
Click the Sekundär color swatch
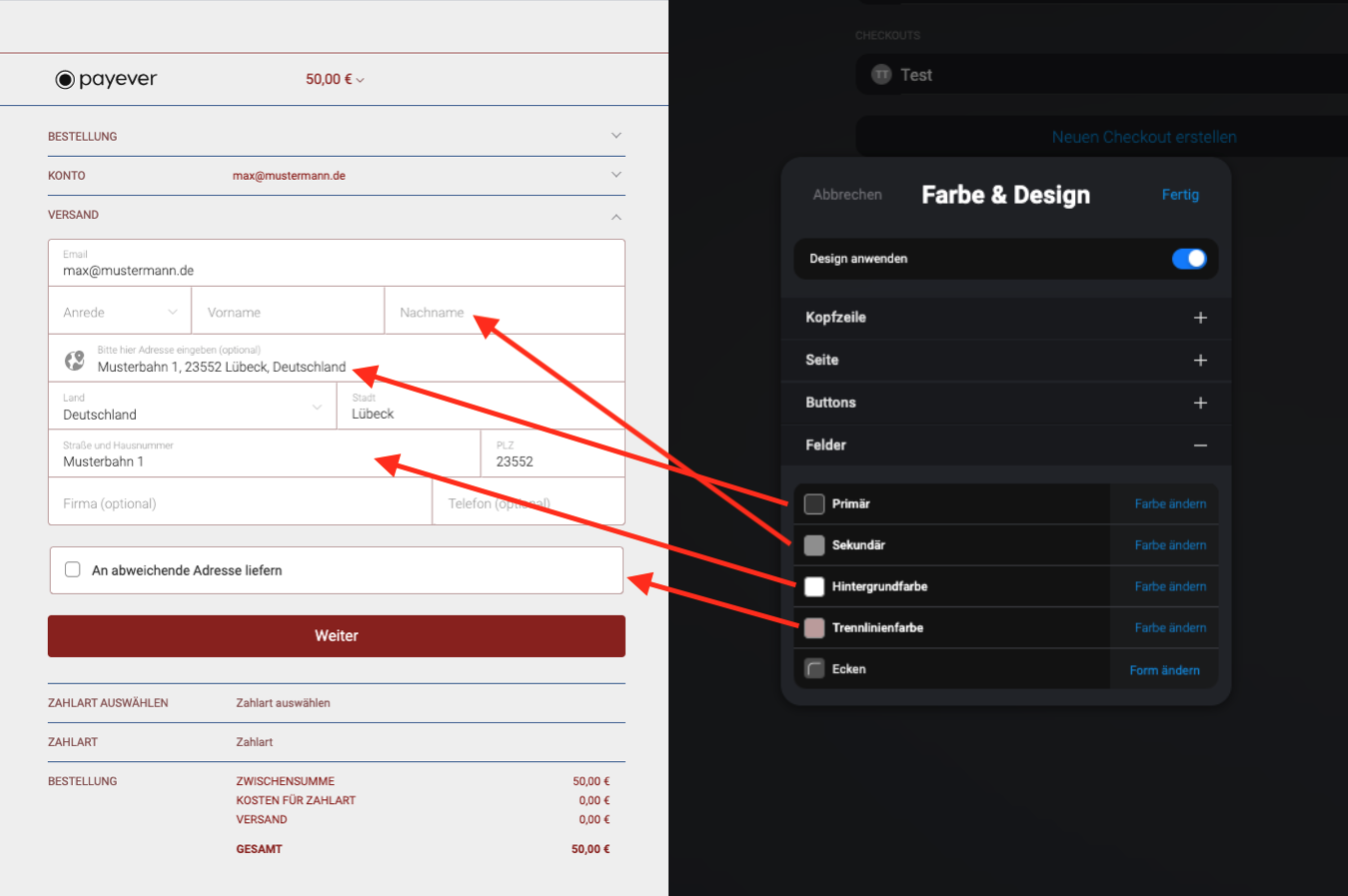point(814,545)
